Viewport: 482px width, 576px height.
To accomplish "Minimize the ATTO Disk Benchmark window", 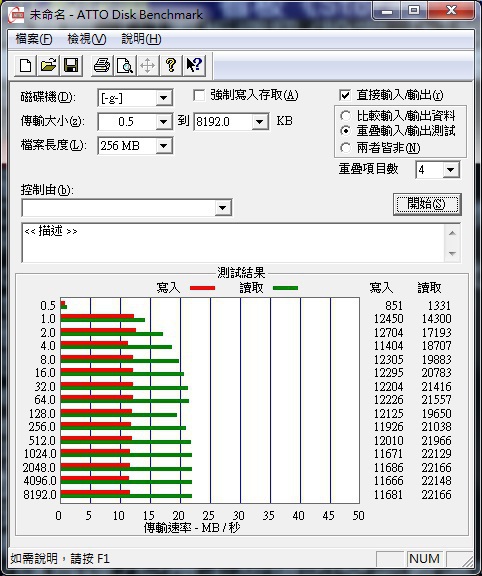I will (x=386, y=11).
